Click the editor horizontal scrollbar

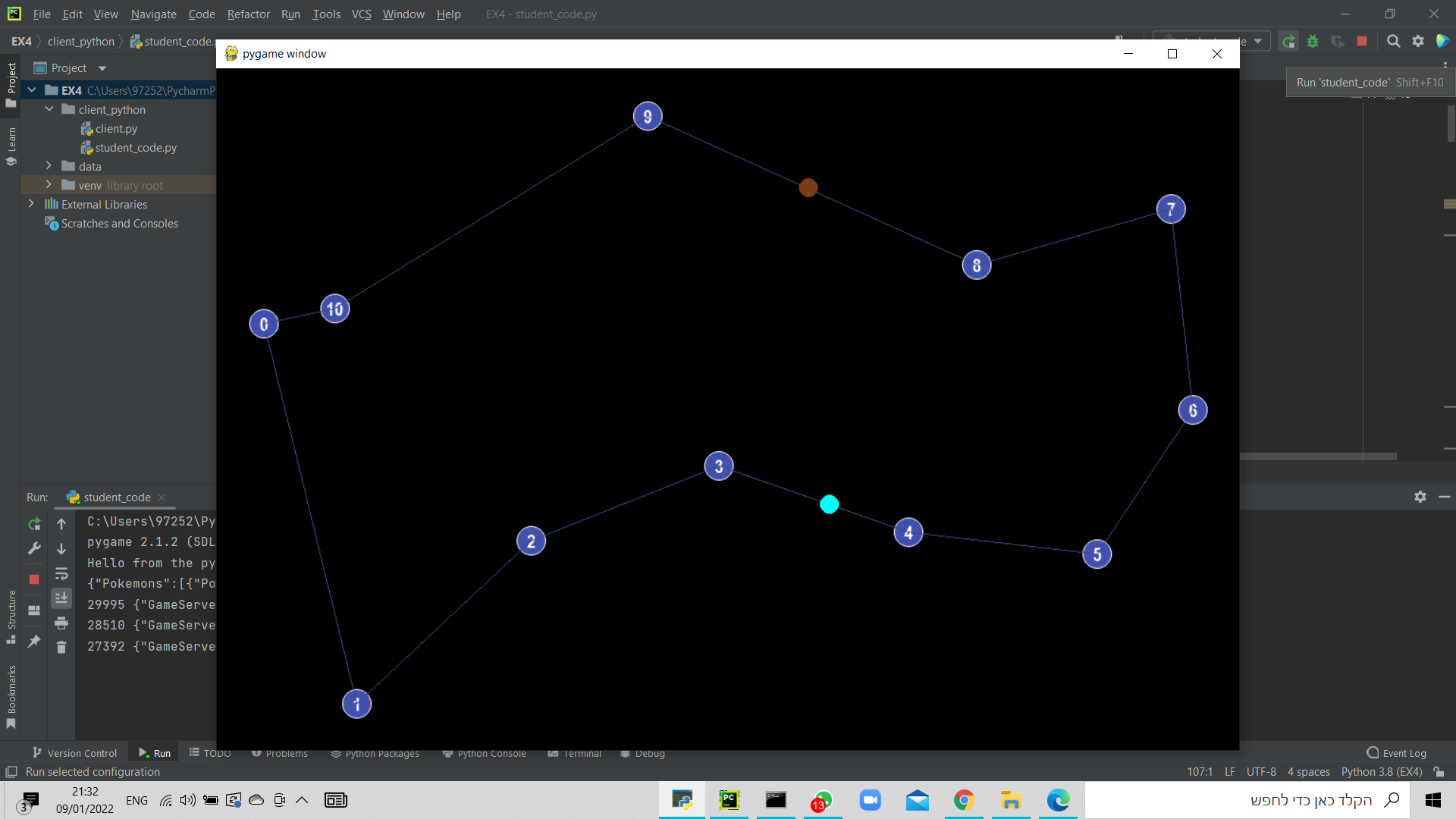click(1318, 457)
